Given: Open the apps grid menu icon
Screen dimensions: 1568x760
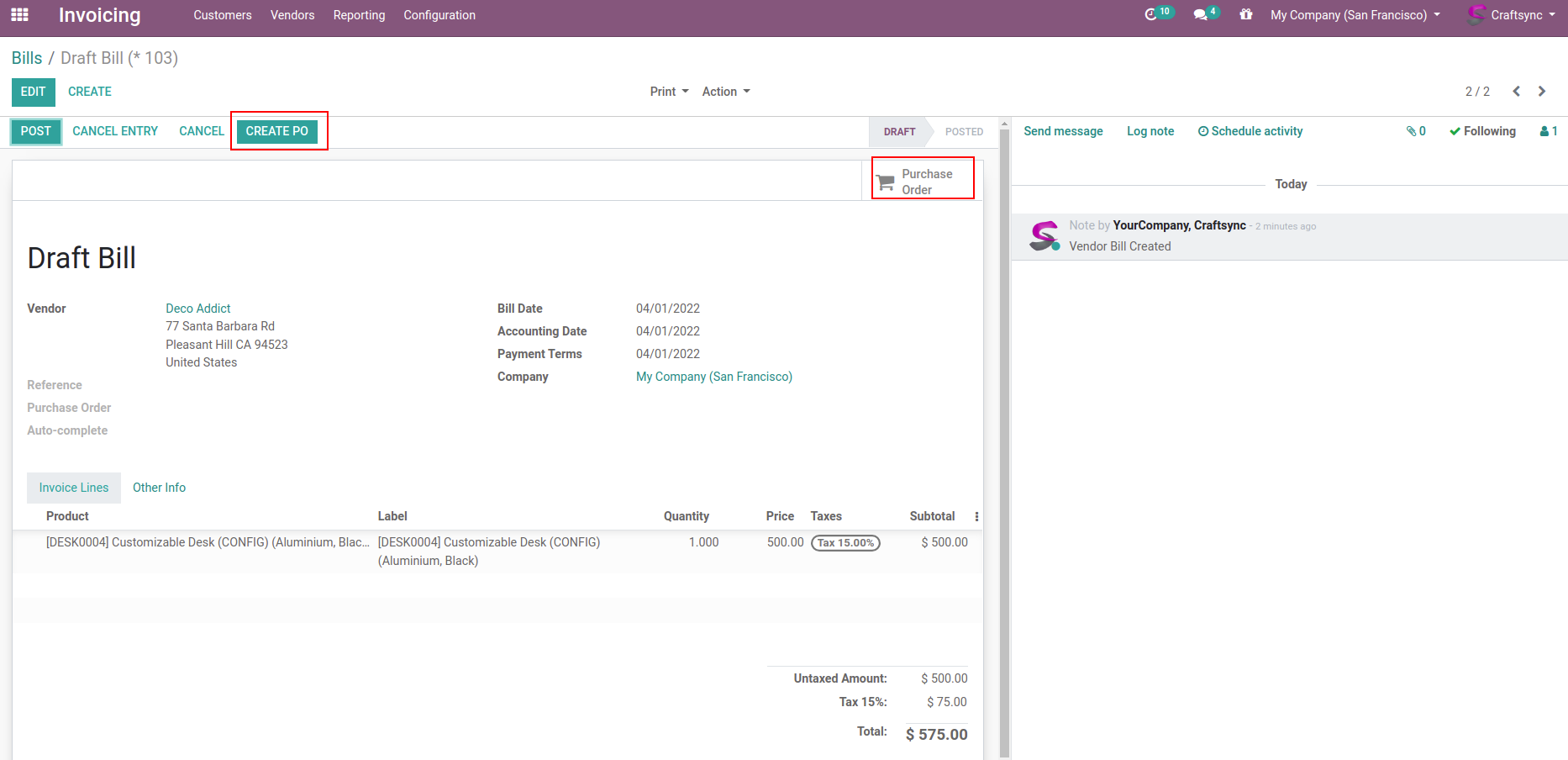Looking at the screenshot, I should pos(19,15).
